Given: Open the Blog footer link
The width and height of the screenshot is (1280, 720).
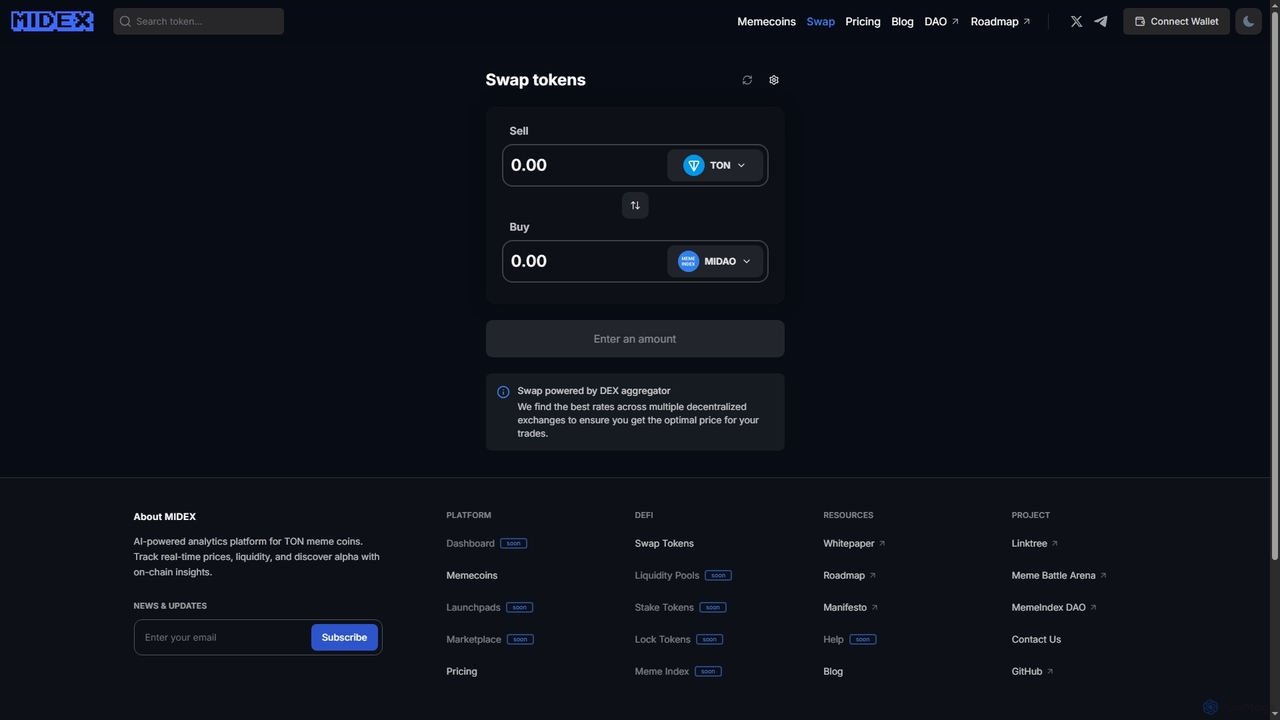Looking at the screenshot, I should click(x=833, y=671).
